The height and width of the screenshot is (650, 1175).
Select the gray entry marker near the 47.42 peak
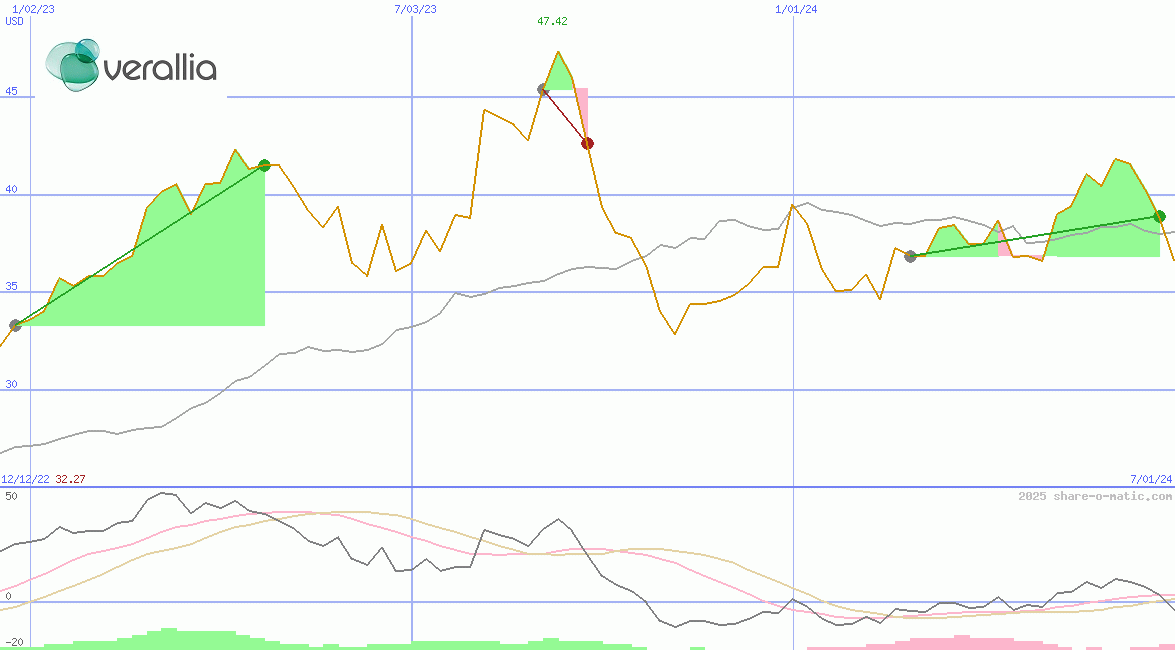click(543, 90)
